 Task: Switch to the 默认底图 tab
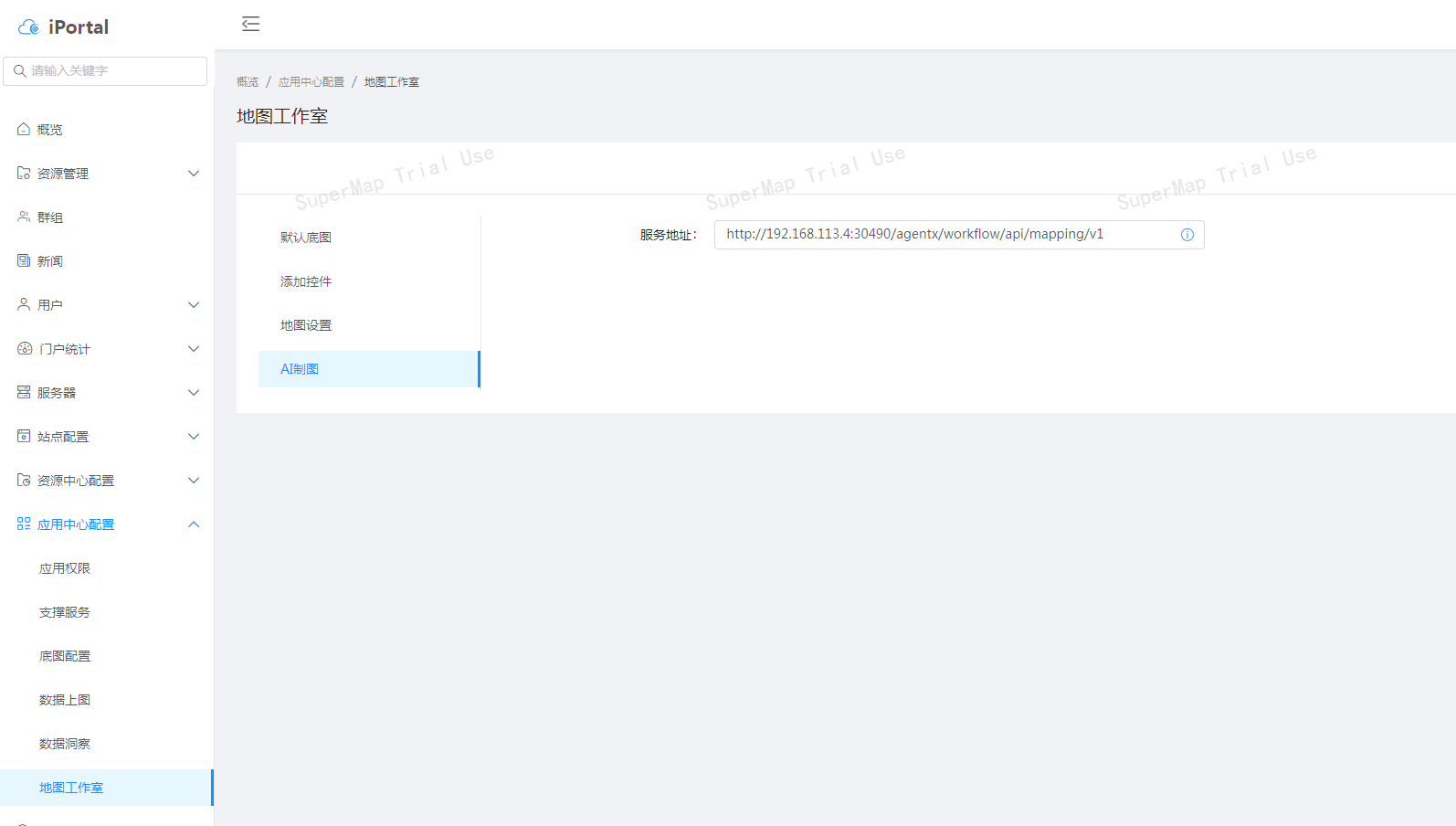[306, 238]
